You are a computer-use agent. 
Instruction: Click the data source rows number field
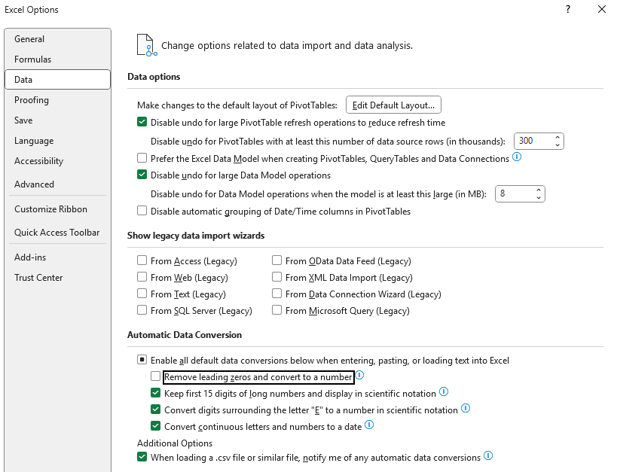point(532,141)
